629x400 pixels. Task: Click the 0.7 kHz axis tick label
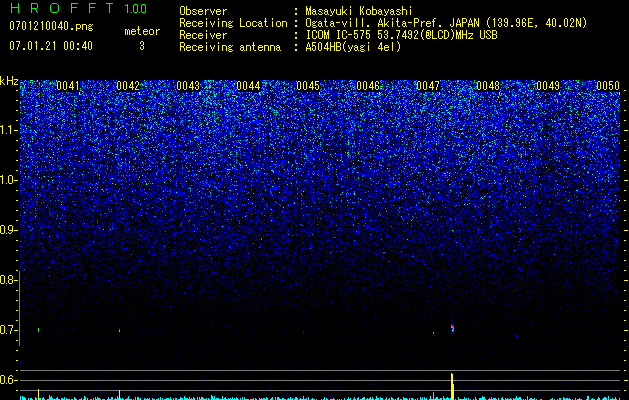(x=8, y=330)
